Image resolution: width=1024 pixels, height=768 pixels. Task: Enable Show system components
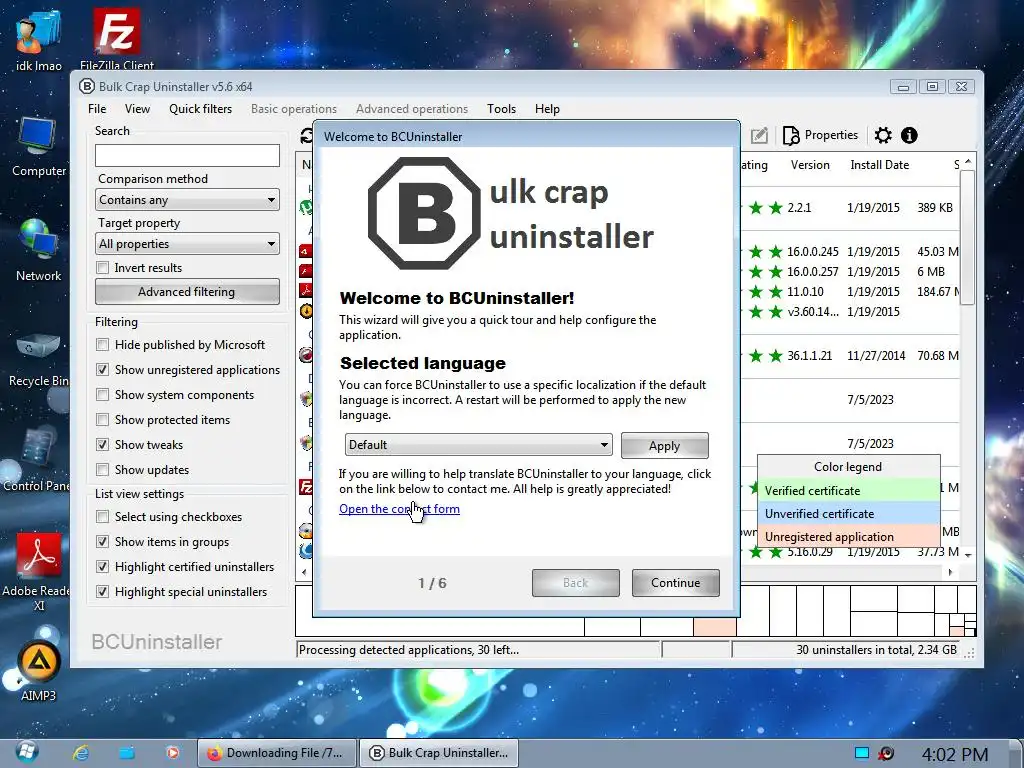103,395
